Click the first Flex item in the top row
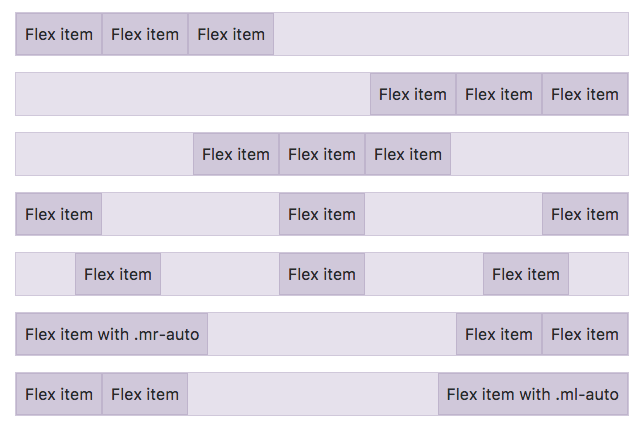 [59, 34]
